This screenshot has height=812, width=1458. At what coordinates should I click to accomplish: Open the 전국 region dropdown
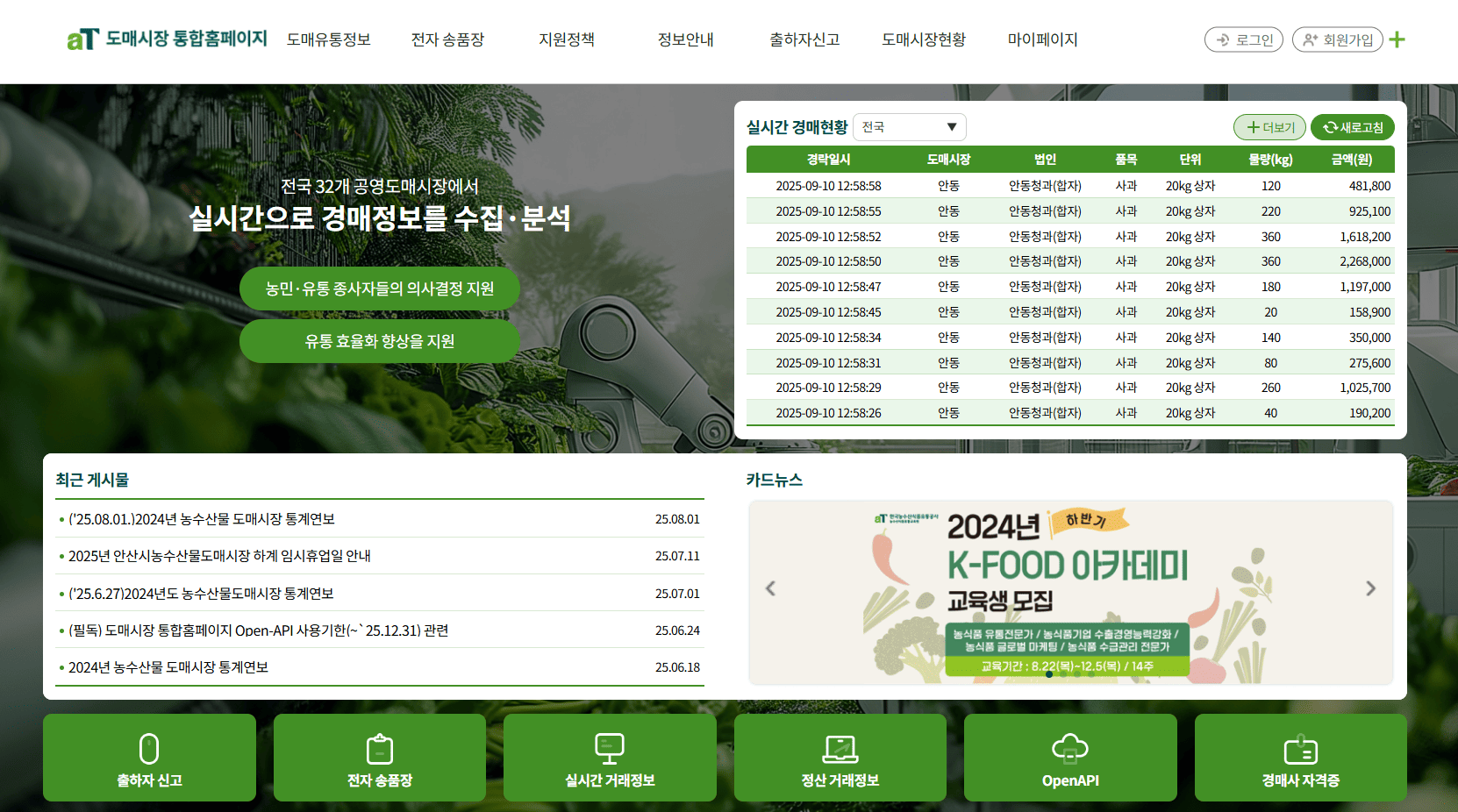point(909,126)
